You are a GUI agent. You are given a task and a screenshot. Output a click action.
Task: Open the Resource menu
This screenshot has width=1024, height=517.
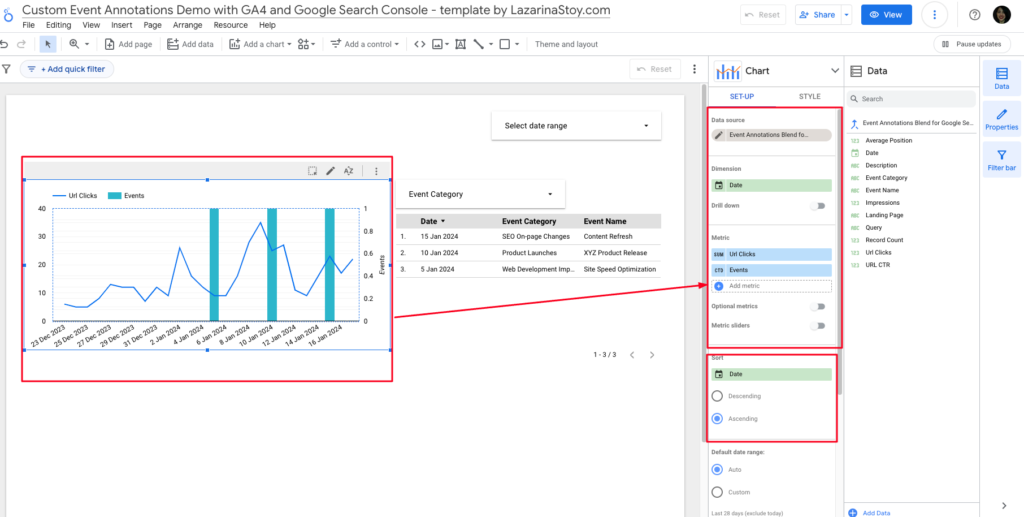click(231, 25)
